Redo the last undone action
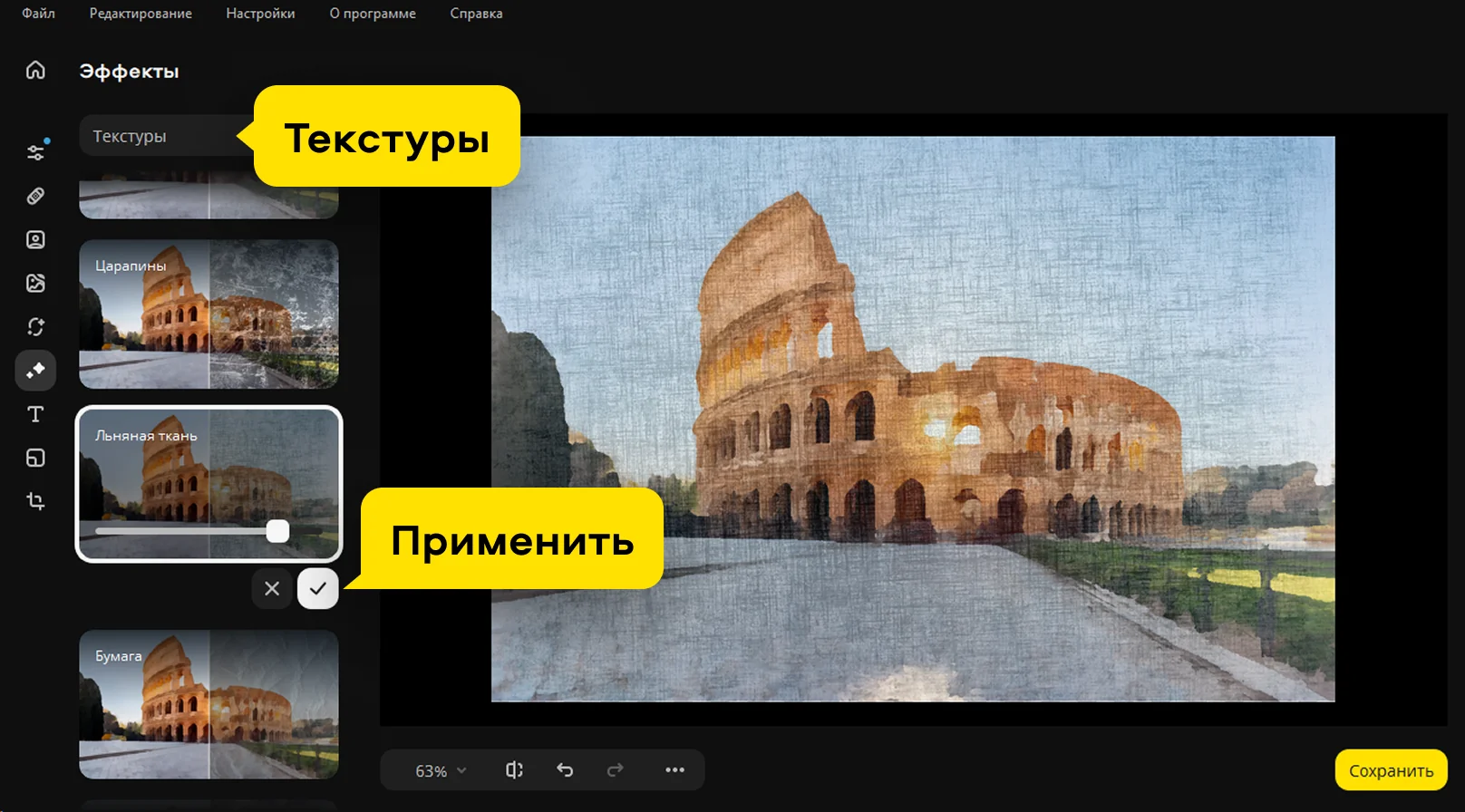 615,770
